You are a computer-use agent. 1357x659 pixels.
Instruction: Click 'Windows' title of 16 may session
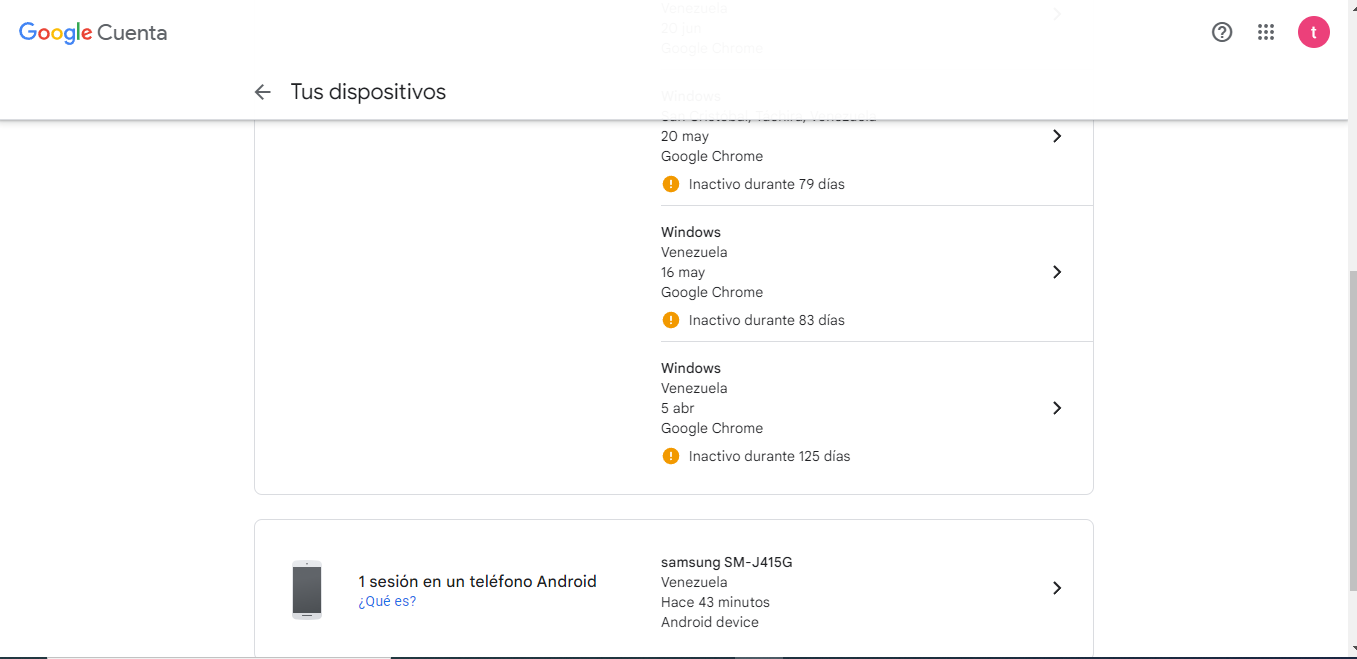(691, 232)
